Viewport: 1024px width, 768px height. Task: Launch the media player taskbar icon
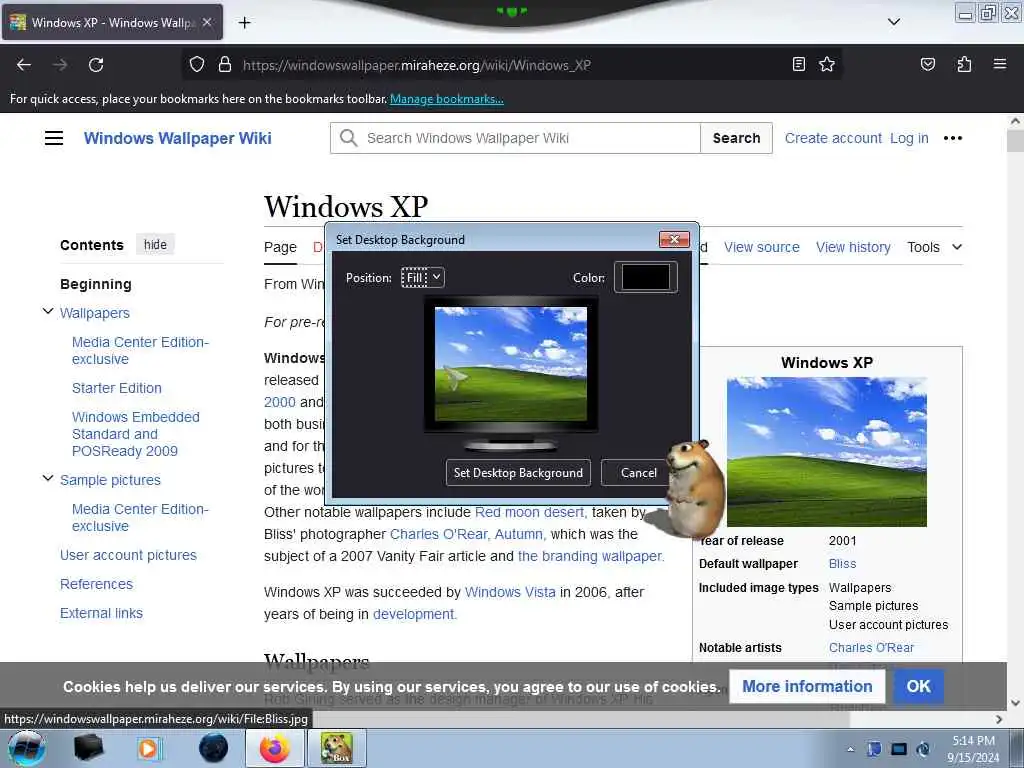[149, 748]
